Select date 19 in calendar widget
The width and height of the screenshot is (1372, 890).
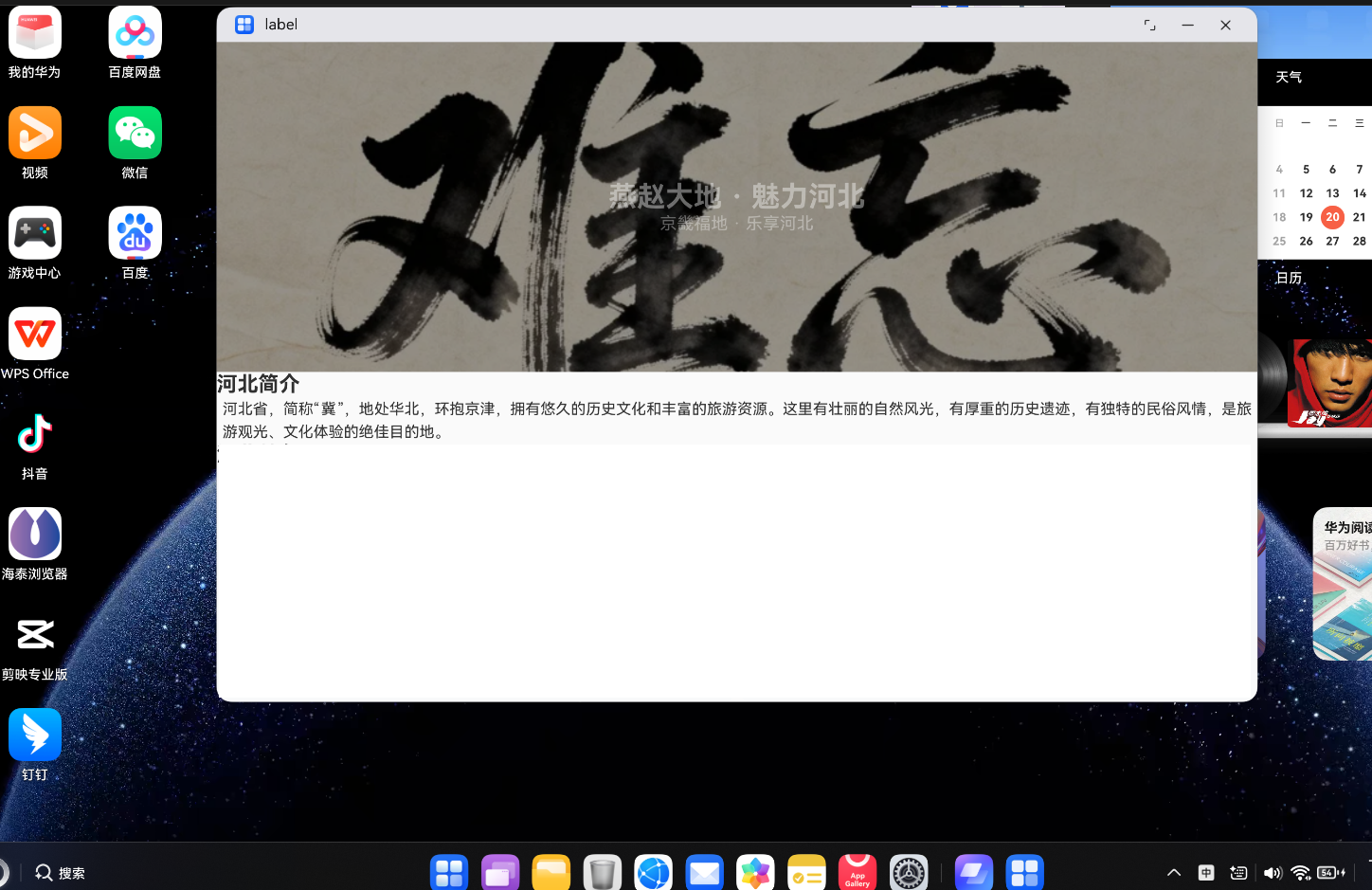tap(1306, 217)
